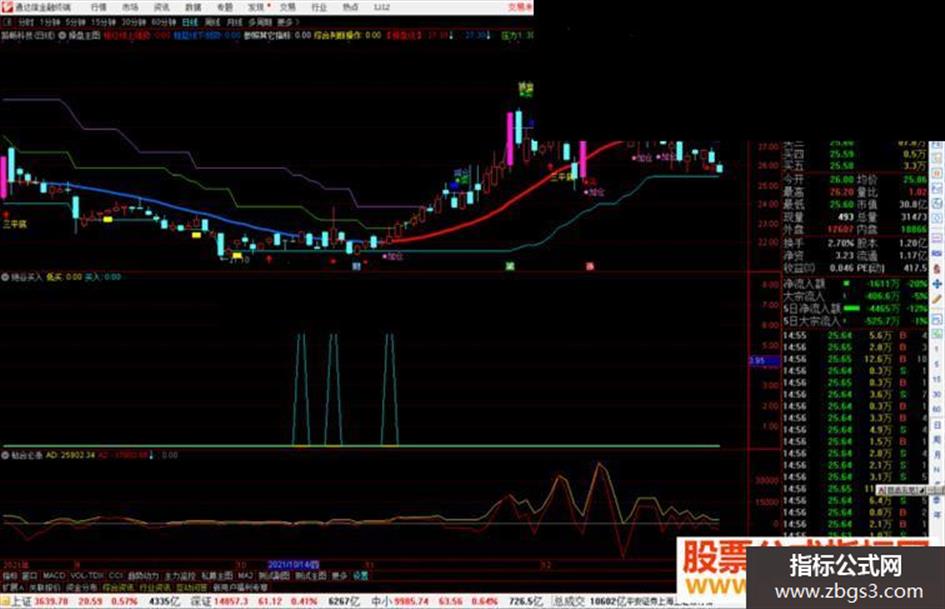Viewport: 945px width, 609px height.
Task: Click the 净流入额 row in quote panel
Action: pyautogui.click(x=856, y=283)
